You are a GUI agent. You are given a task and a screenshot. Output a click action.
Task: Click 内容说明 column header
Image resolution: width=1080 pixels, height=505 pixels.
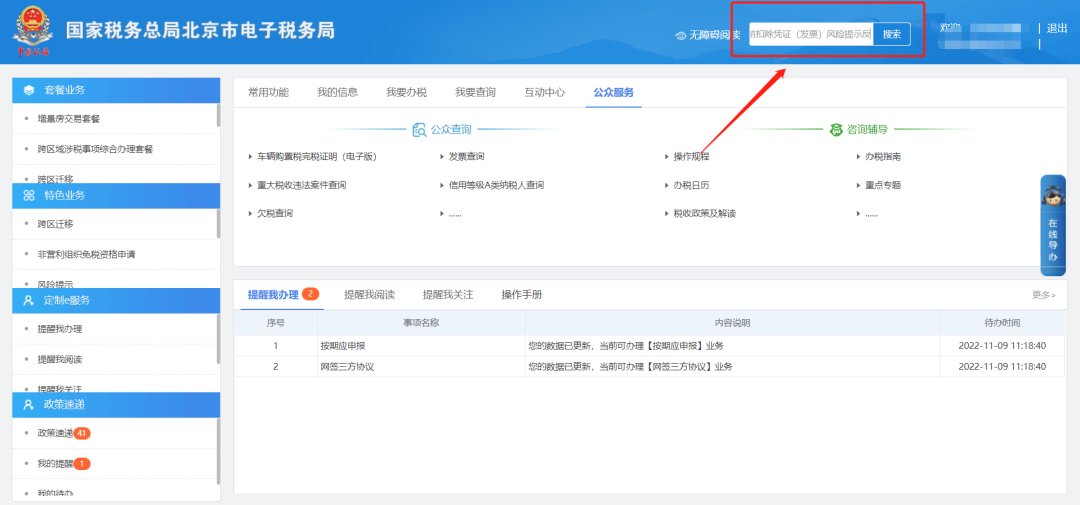[x=732, y=322]
